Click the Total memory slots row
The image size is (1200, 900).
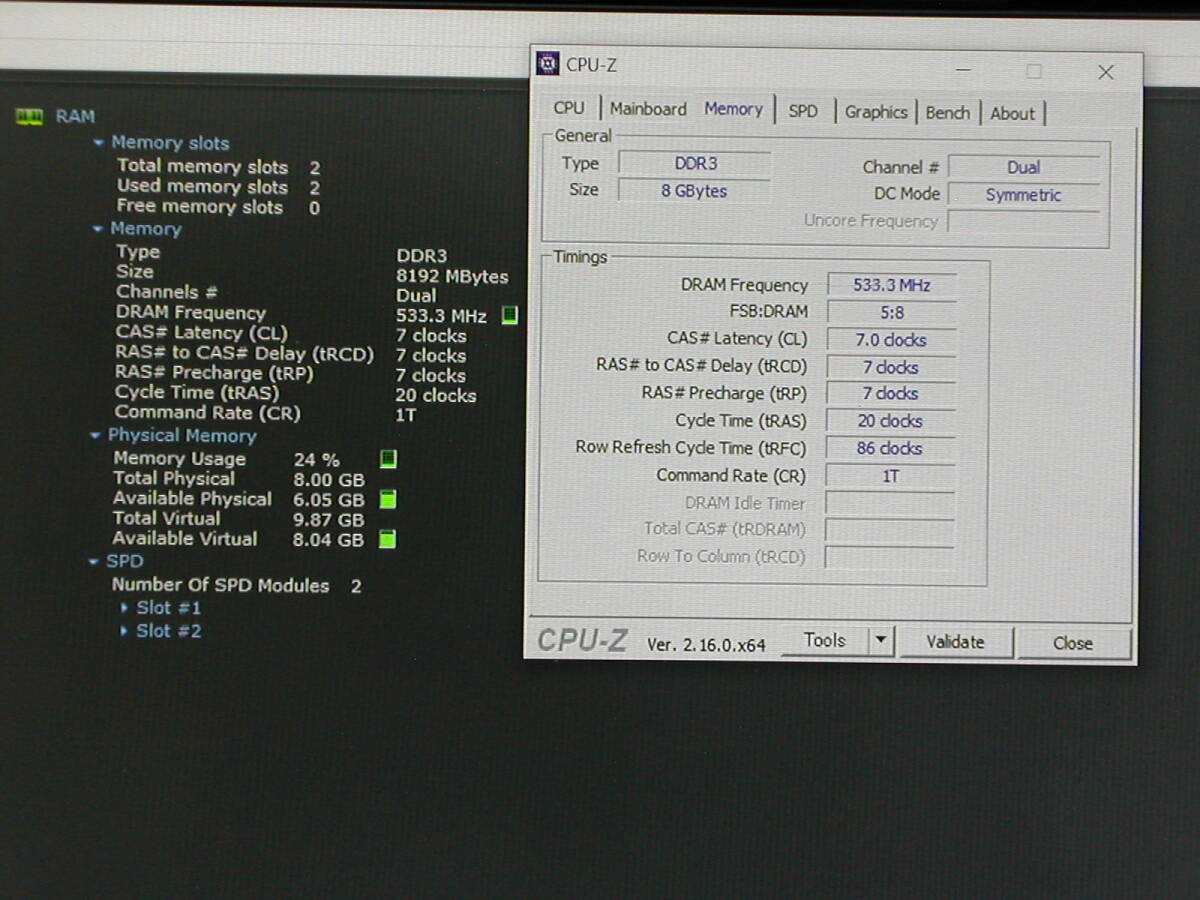point(218,167)
